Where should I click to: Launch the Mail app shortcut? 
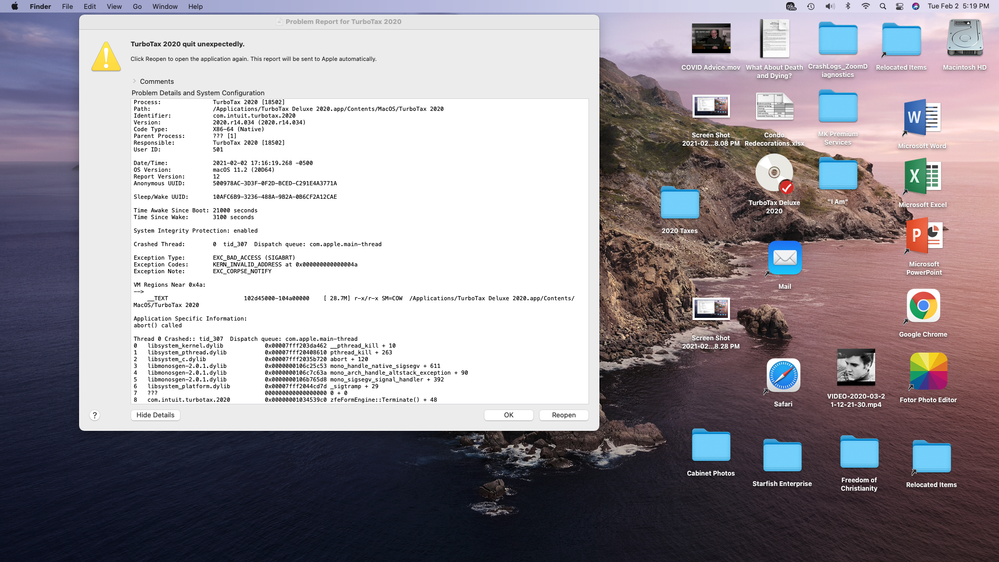(x=784, y=258)
